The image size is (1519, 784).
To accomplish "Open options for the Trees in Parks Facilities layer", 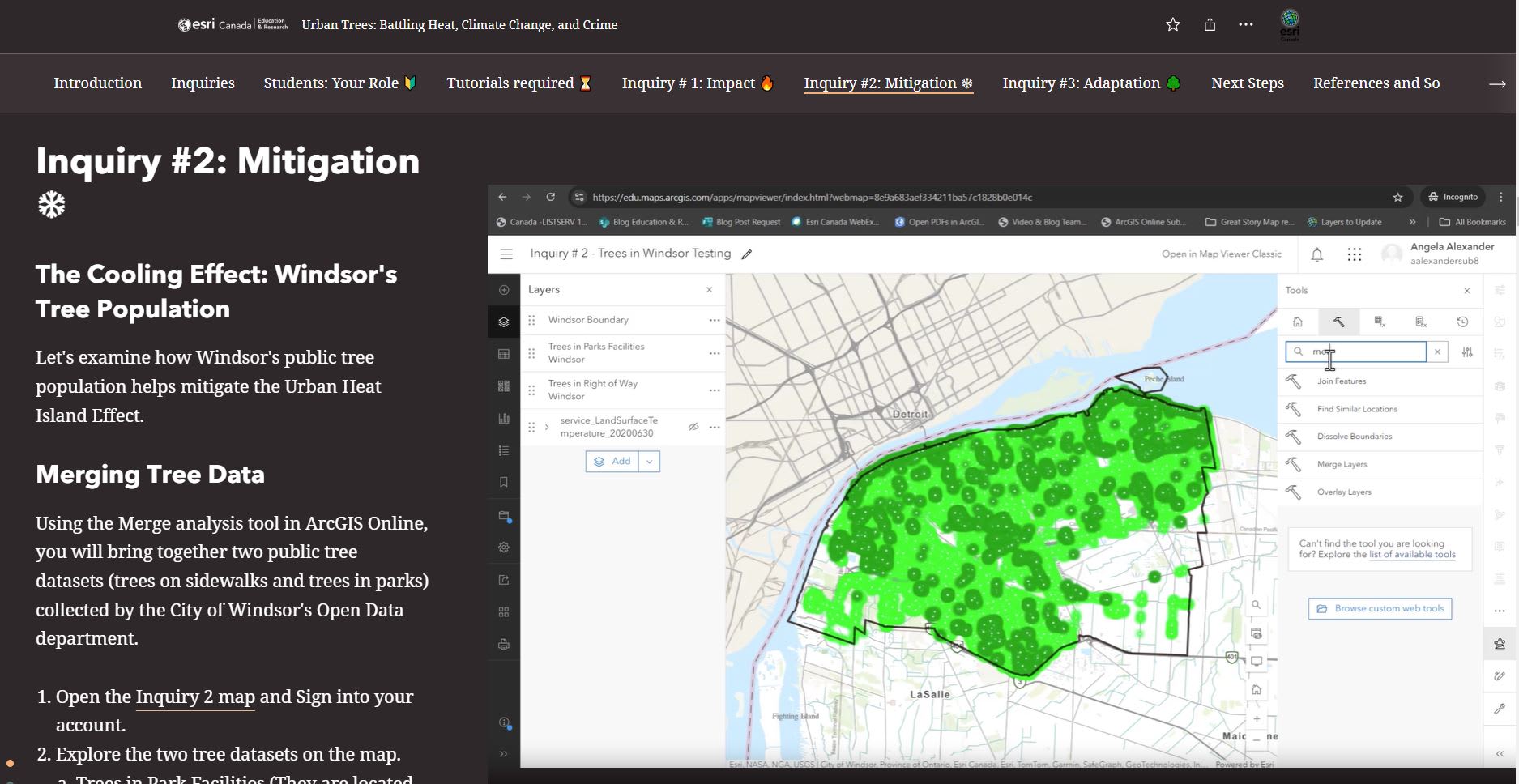I will (x=715, y=353).
